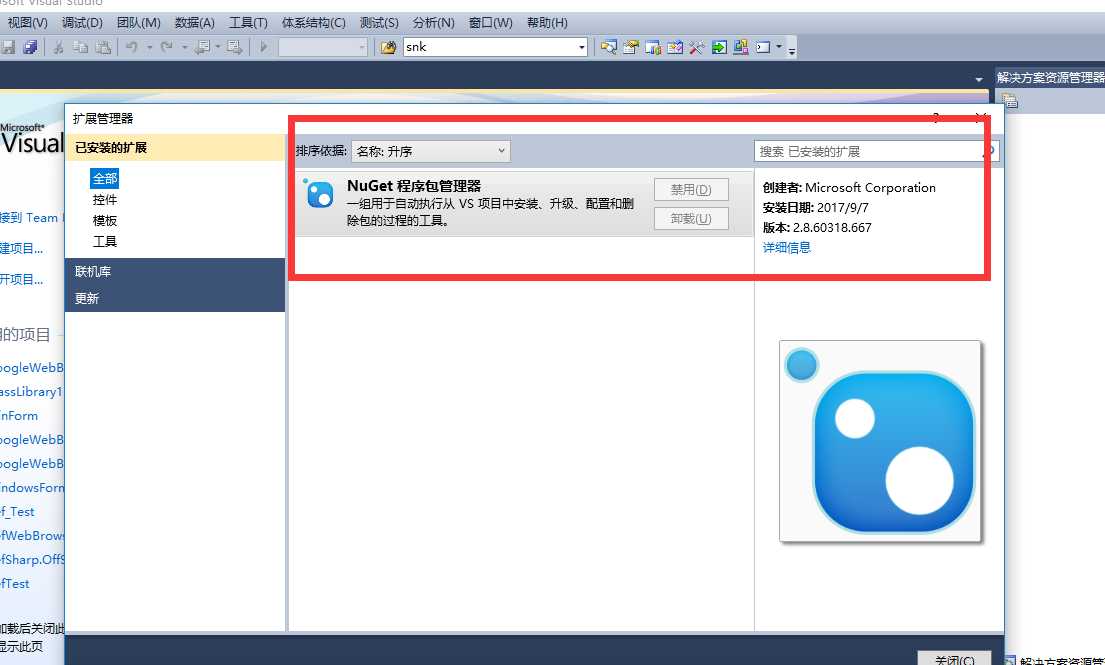The image size is (1105, 665).
Task: Switch to the 更新 section
Action: (175, 298)
